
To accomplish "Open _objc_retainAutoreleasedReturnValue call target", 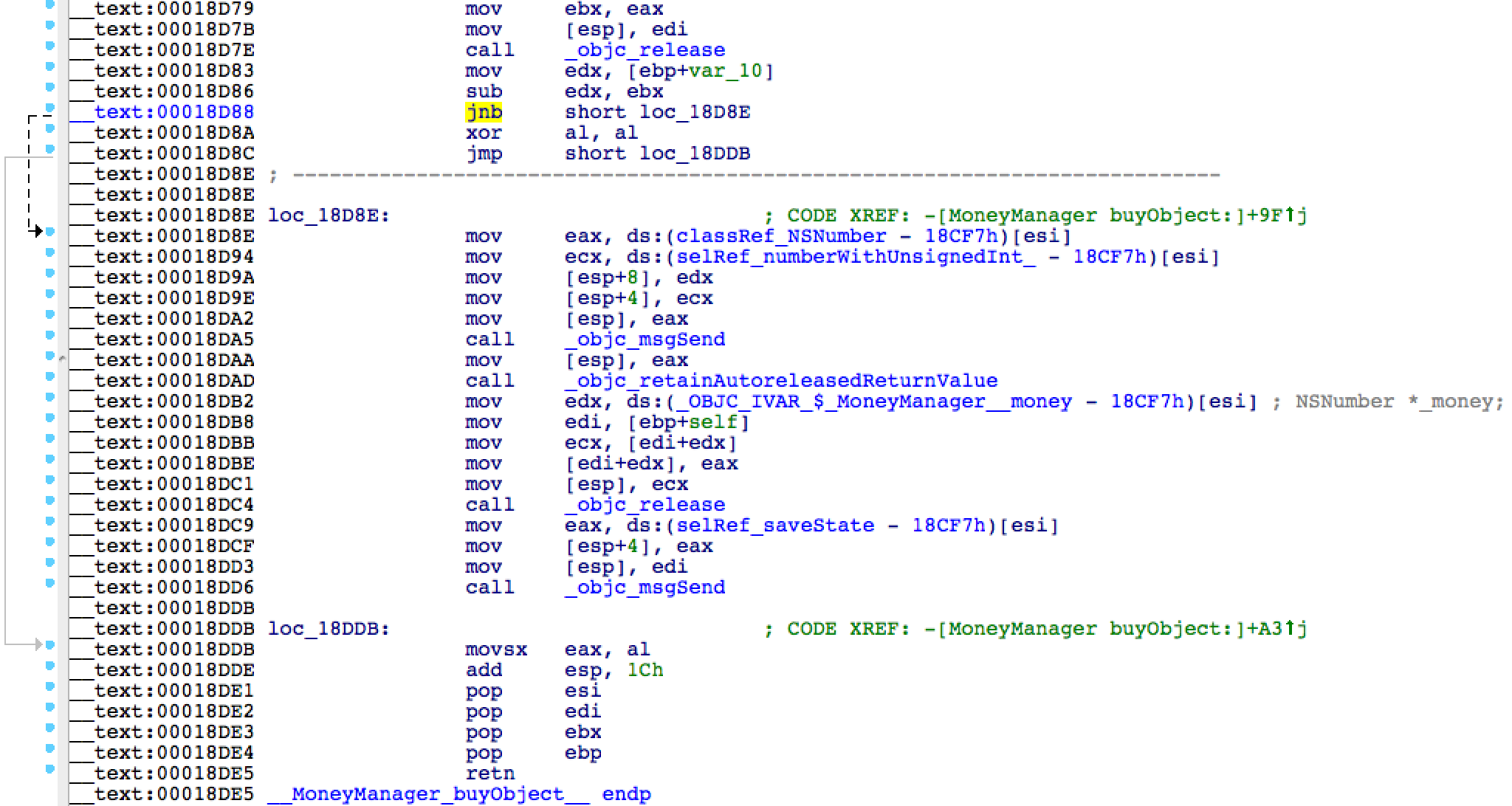I will 780,381.
